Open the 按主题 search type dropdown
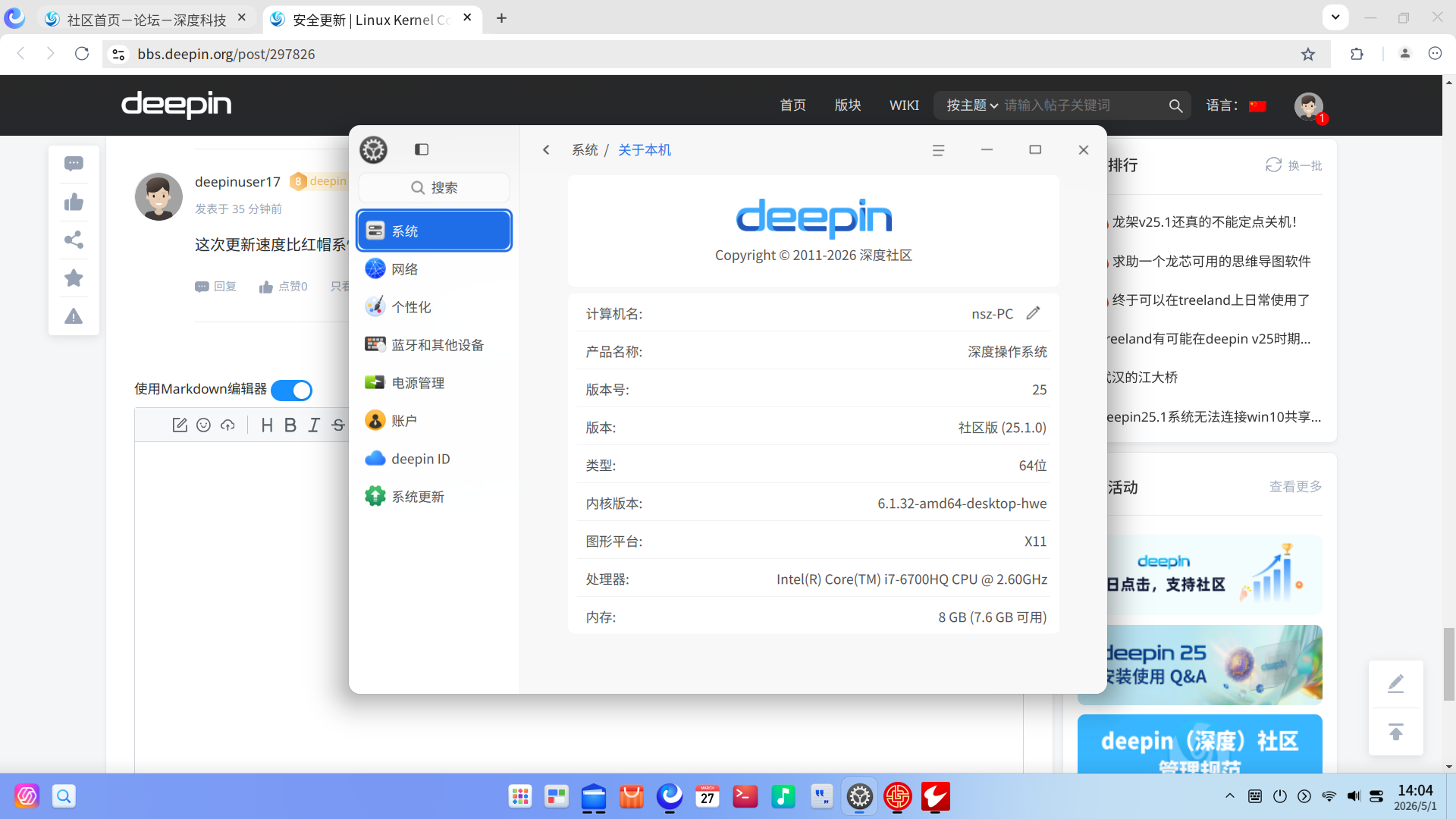This screenshot has height=819, width=1456. [x=971, y=105]
